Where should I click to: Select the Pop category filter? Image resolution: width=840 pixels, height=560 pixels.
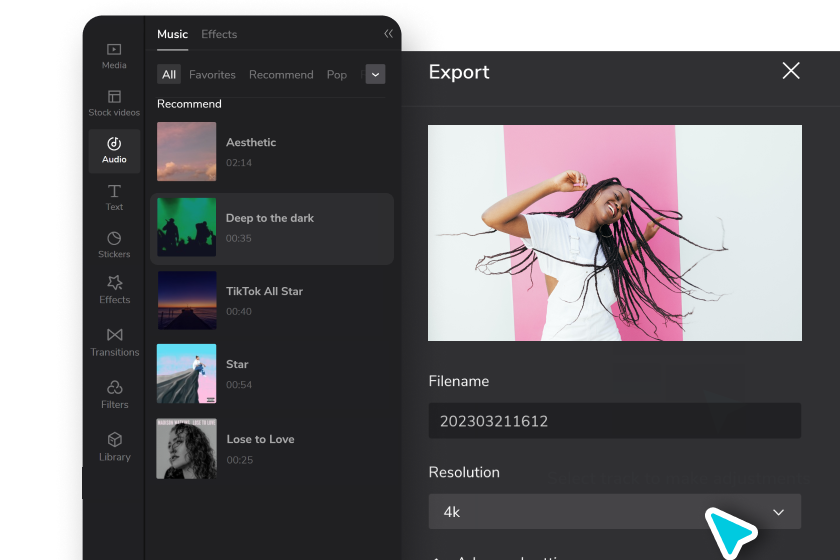click(337, 75)
